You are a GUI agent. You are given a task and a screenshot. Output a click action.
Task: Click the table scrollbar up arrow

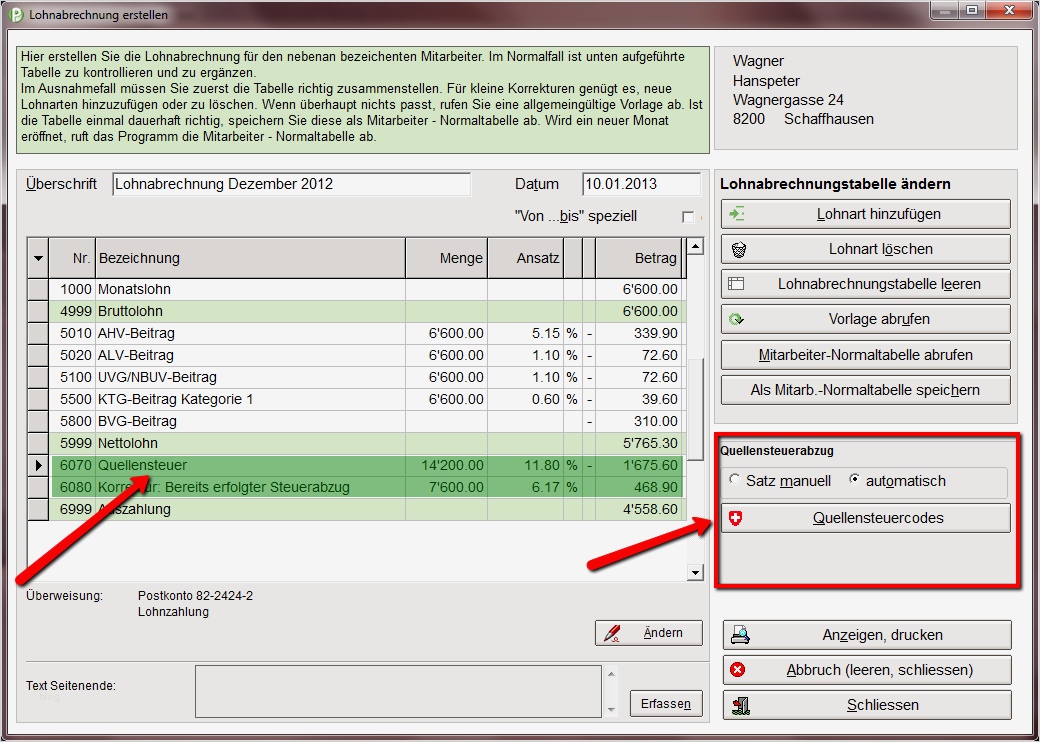695,247
